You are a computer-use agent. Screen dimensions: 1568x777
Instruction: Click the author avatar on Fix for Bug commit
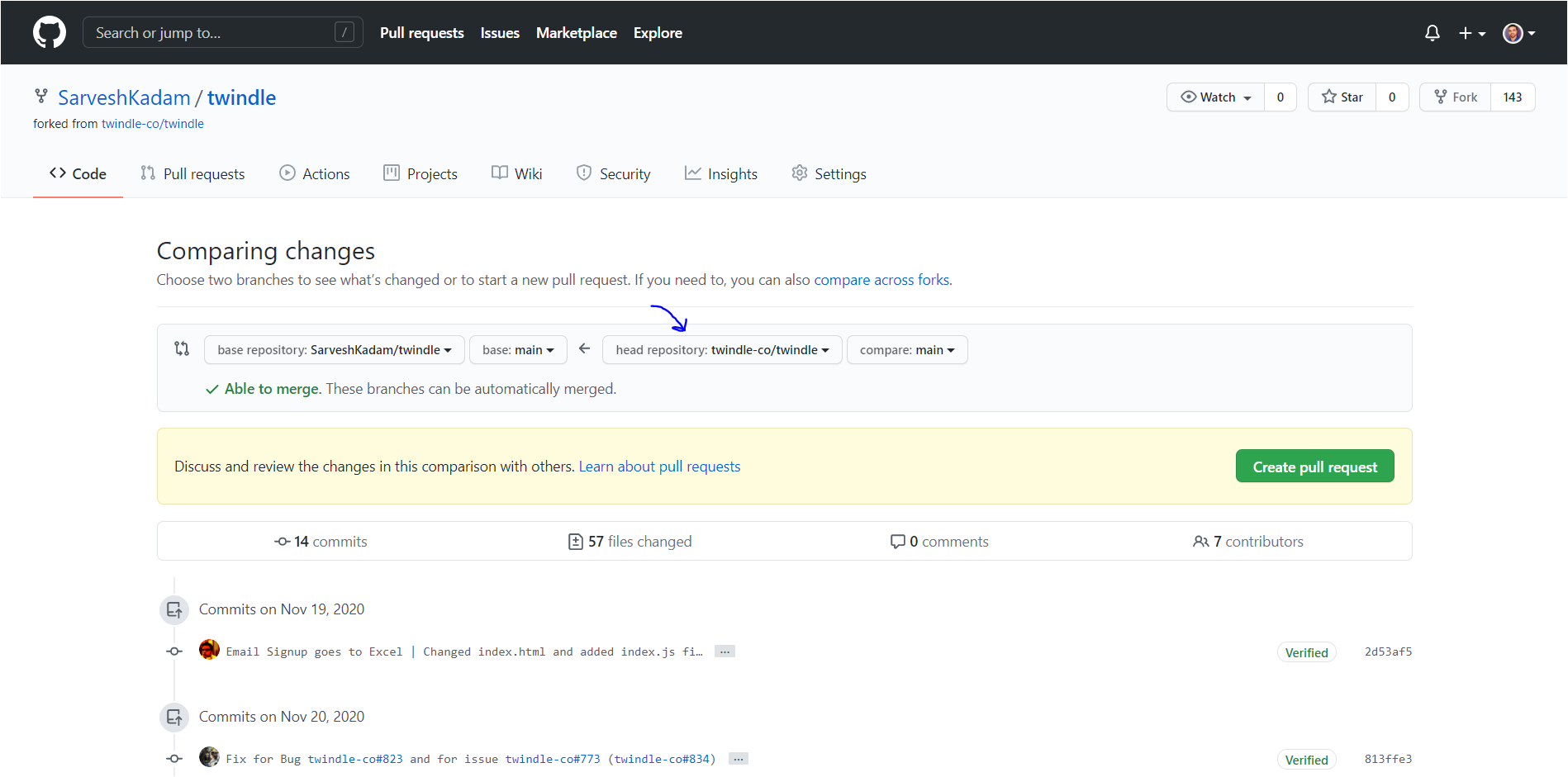pos(209,757)
